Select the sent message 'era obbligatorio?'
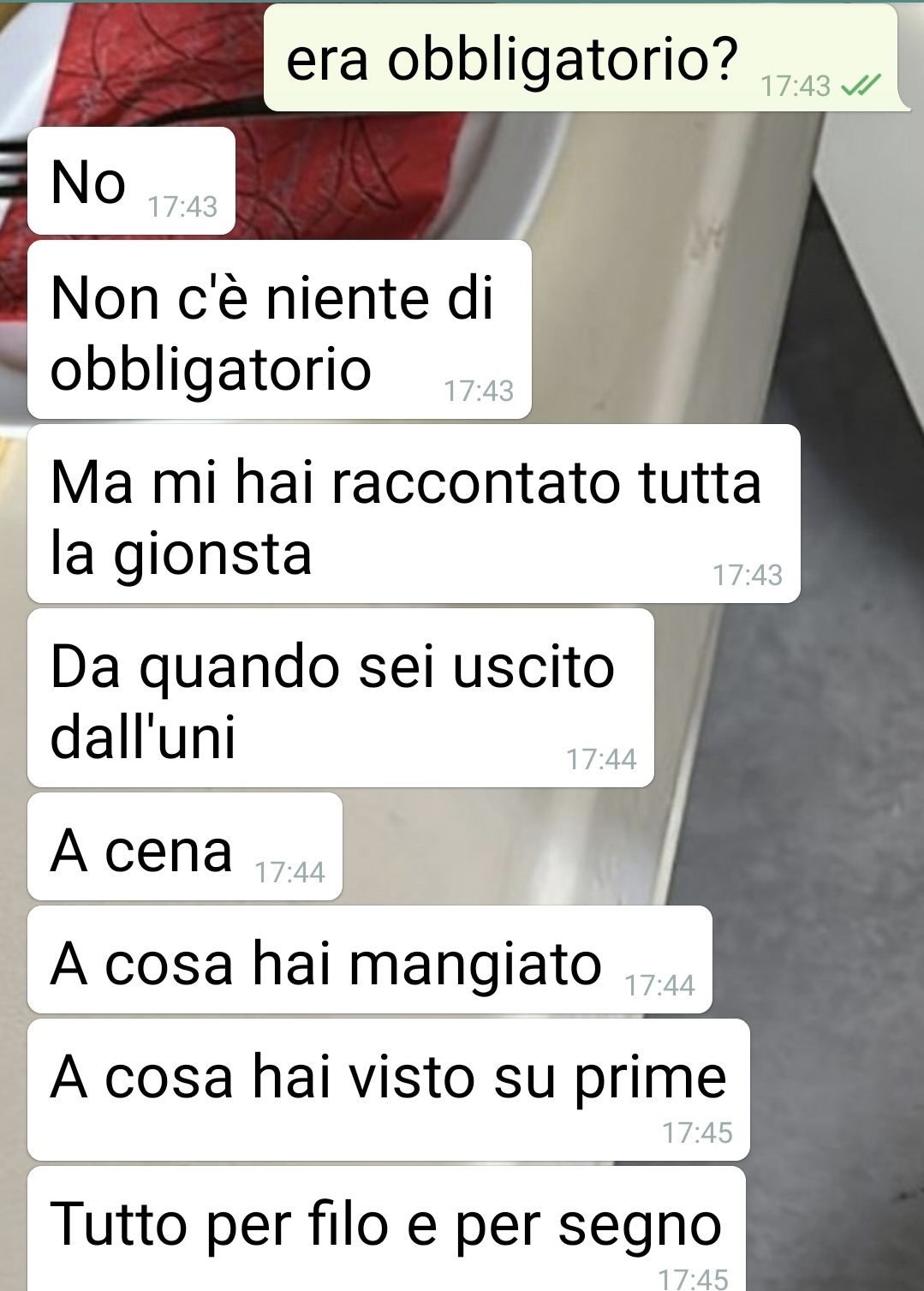The width and height of the screenshot is (924, 1291). coord(586,58)
